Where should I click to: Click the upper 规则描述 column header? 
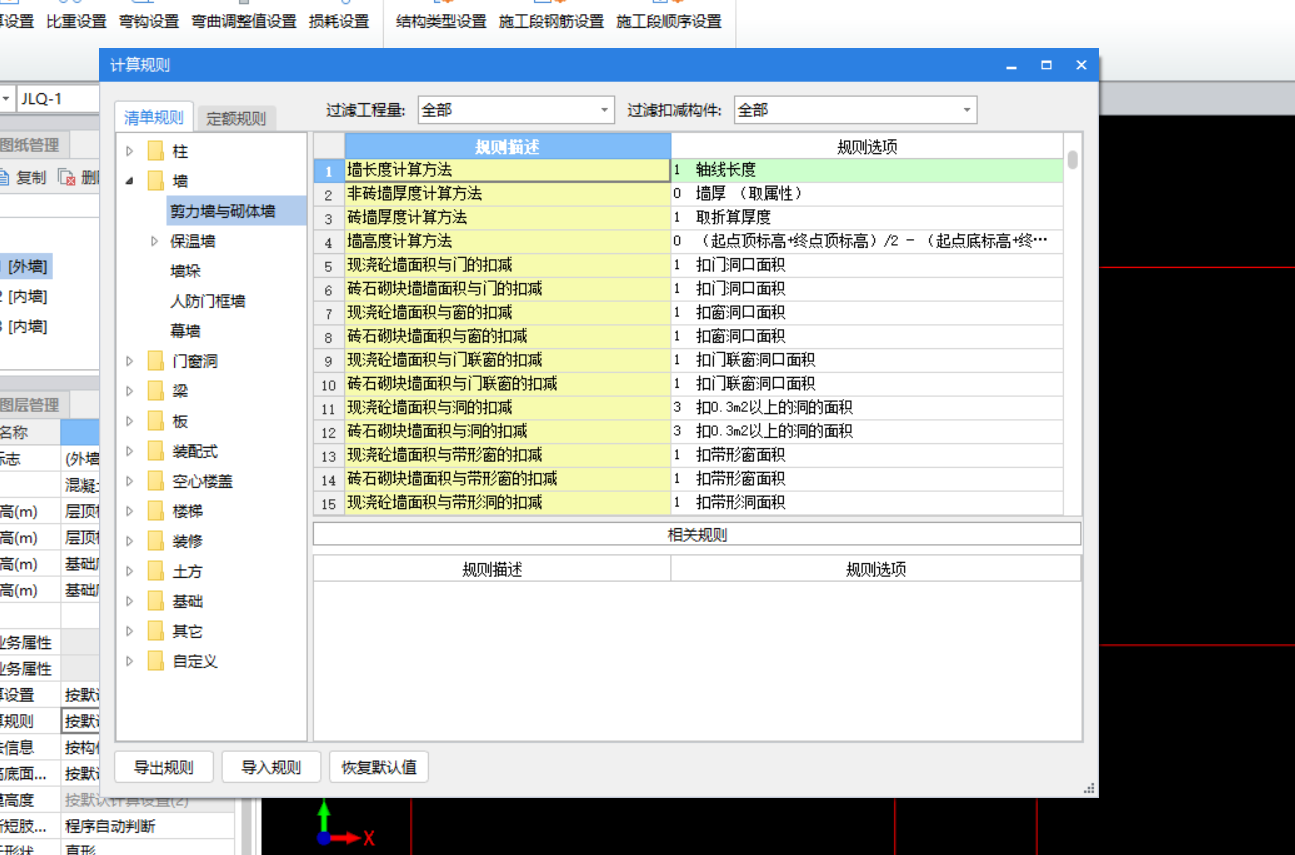coord(507,147)
